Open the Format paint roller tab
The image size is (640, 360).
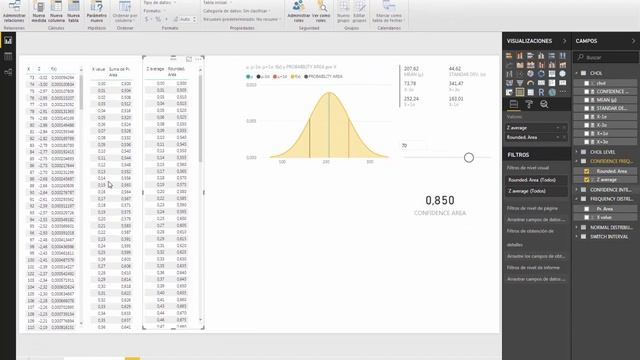point(529,104)
